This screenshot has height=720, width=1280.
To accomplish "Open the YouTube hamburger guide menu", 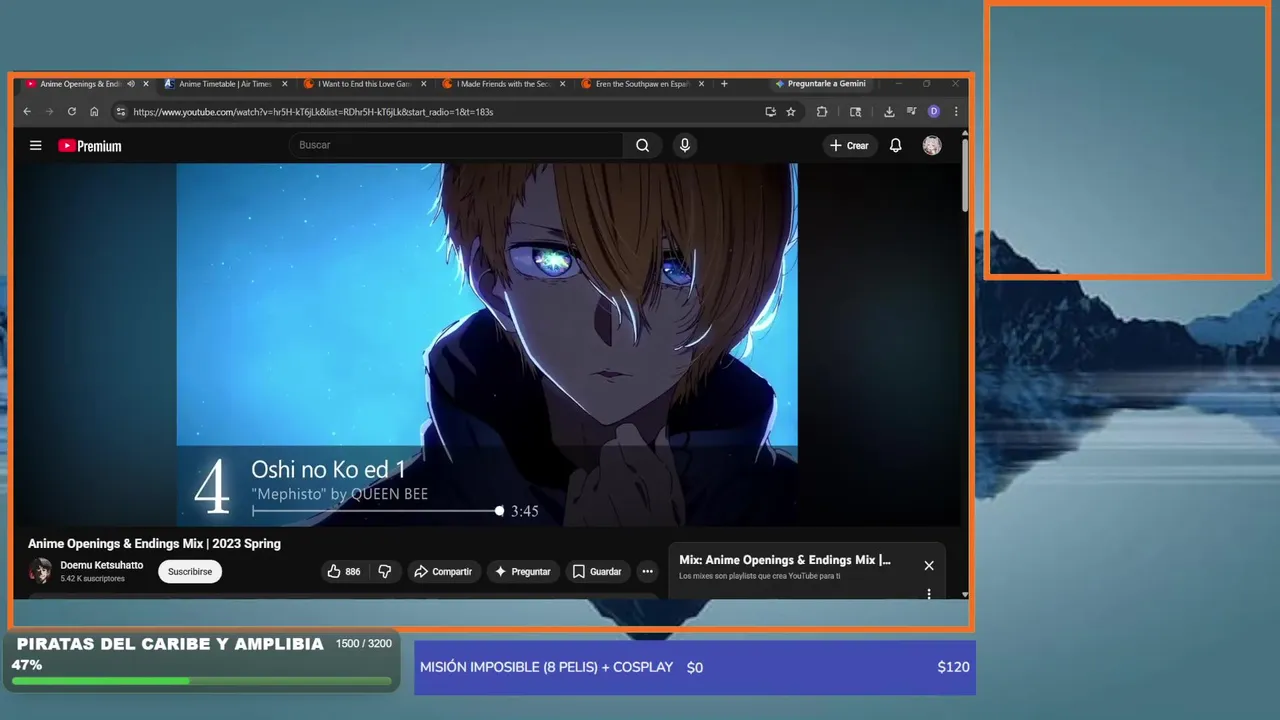I will click(x=36, y=146).
